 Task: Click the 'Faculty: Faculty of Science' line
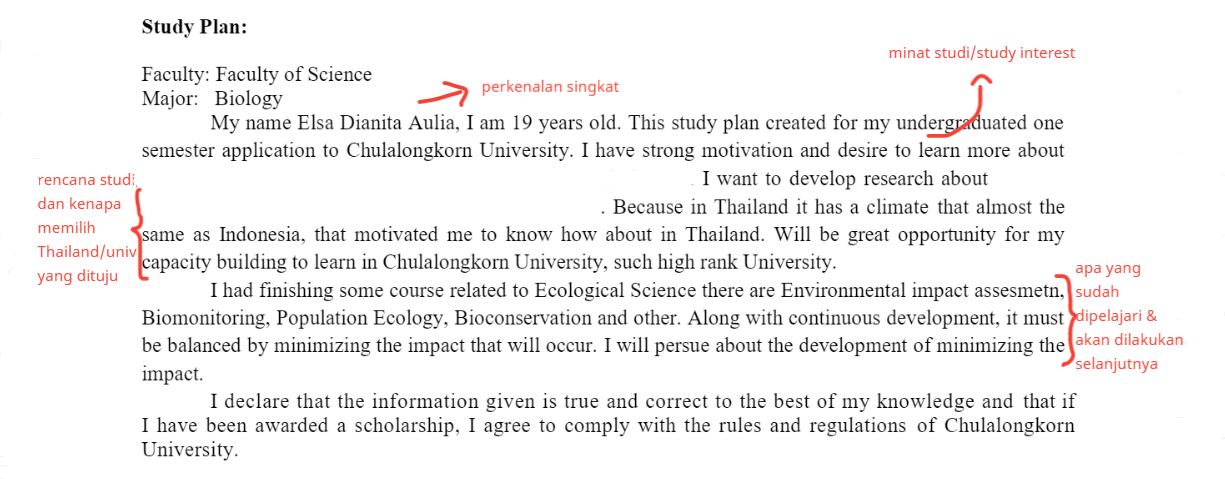click(x=256, y=75)
